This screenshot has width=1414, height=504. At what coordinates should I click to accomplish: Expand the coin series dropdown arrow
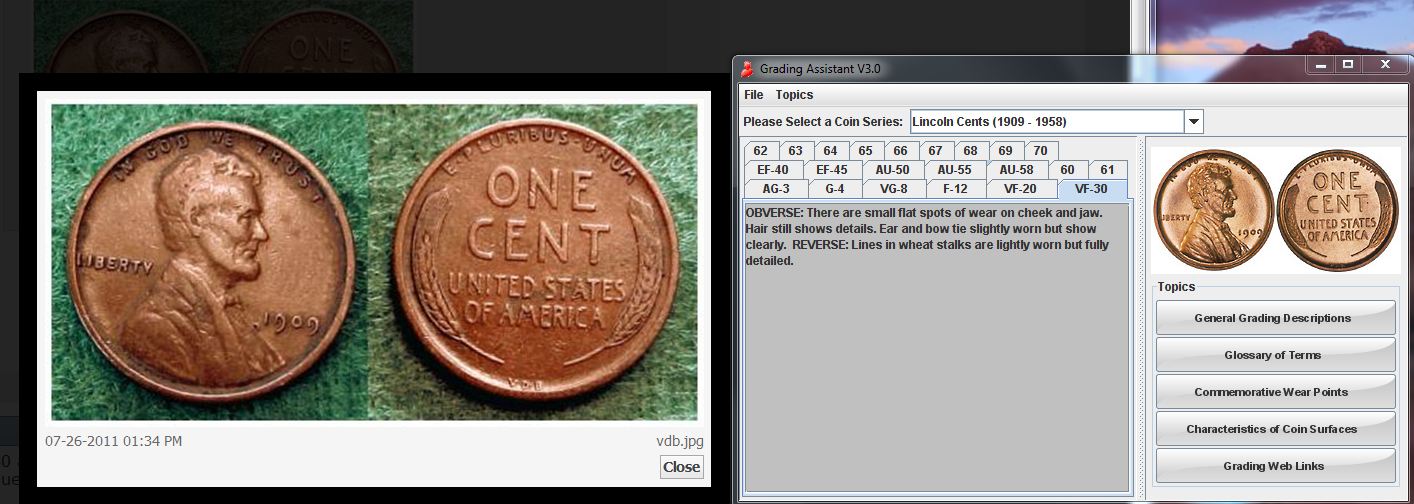(x=1193, y=122)
